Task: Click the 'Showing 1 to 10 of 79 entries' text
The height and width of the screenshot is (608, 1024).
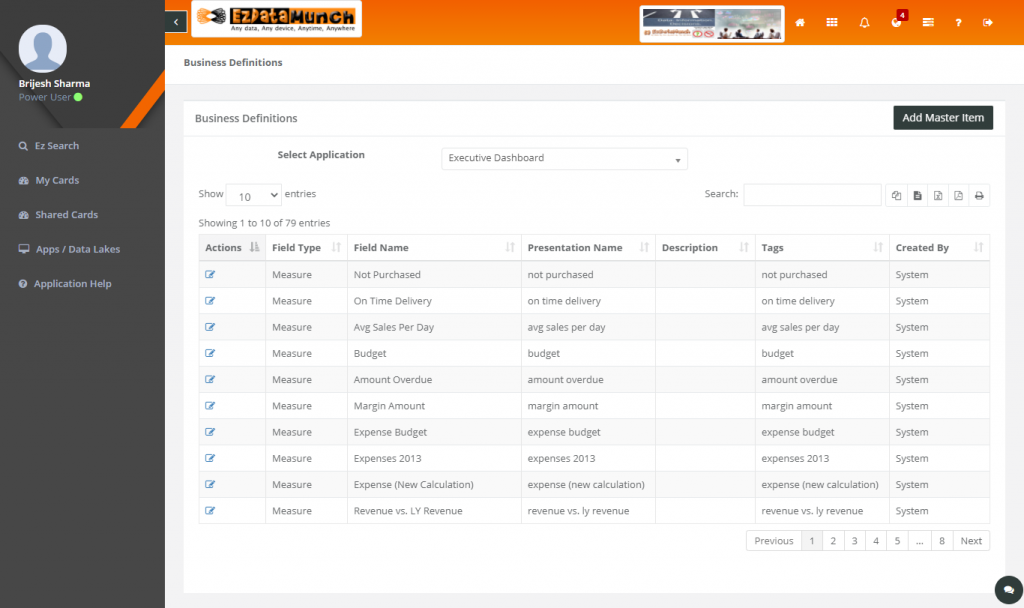Action: tap(264, 223)
